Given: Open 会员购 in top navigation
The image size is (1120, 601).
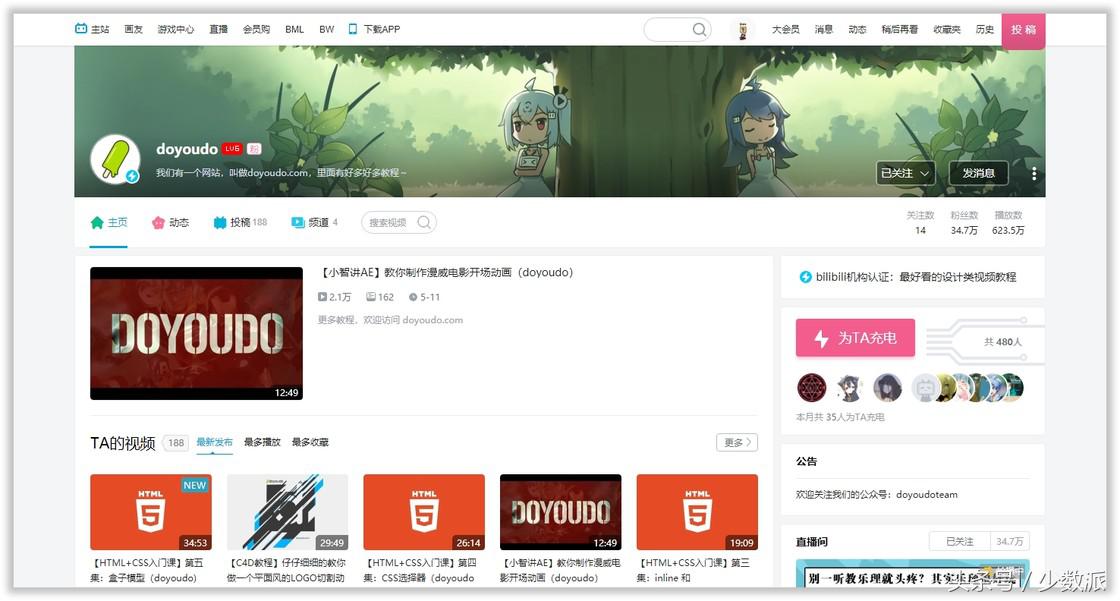Looking at the screenshot, I should click(x=256, y=29).
